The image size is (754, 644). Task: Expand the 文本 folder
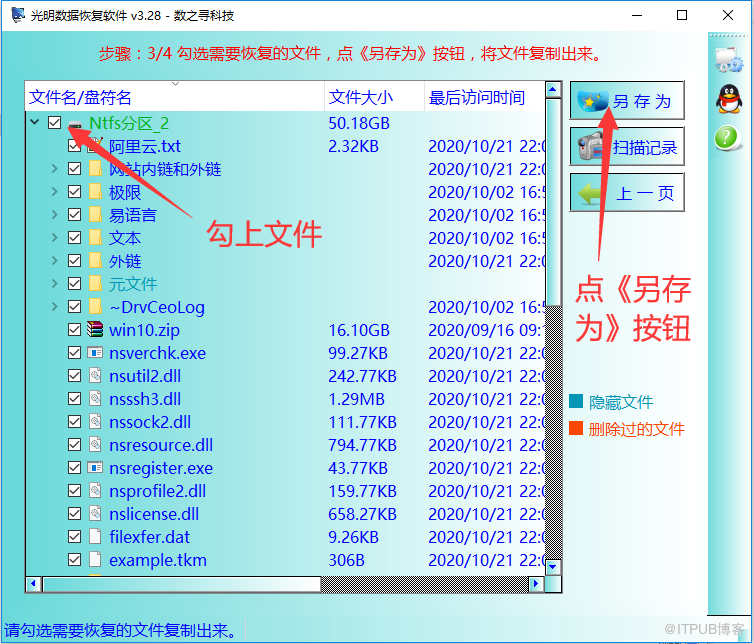(54, 238)
